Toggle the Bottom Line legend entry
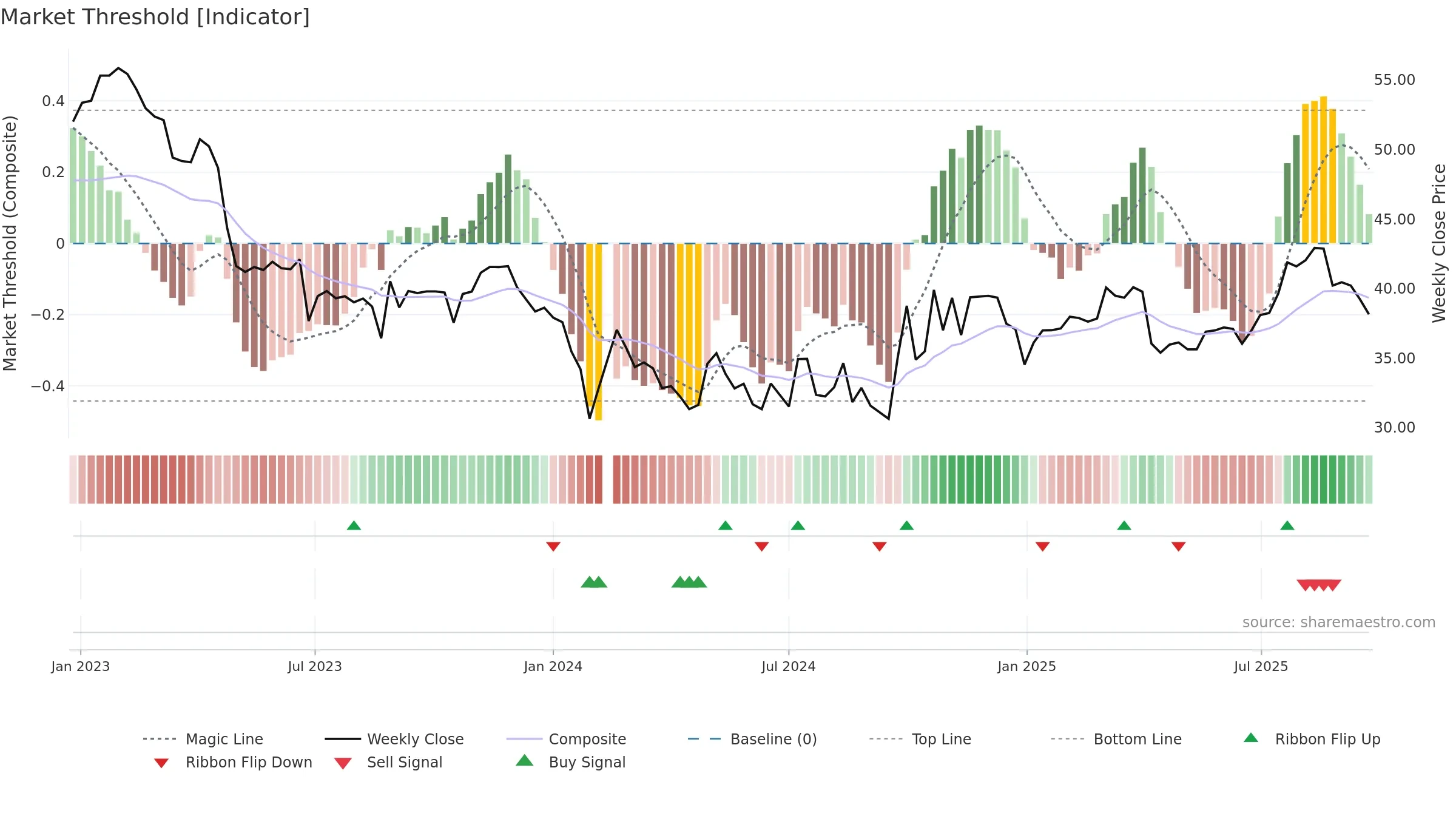 click(1116, 739)
